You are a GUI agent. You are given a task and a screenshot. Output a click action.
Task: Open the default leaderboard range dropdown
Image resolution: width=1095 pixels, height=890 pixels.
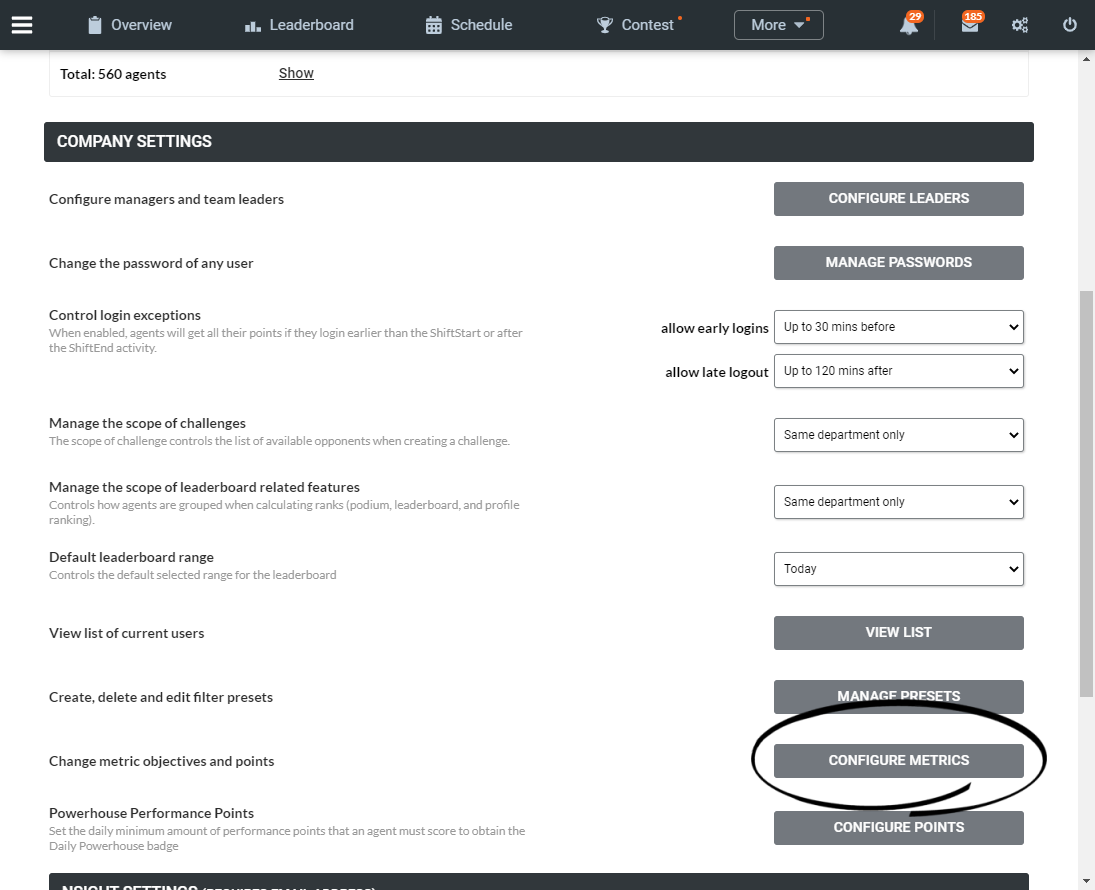[x=899, y=569]
